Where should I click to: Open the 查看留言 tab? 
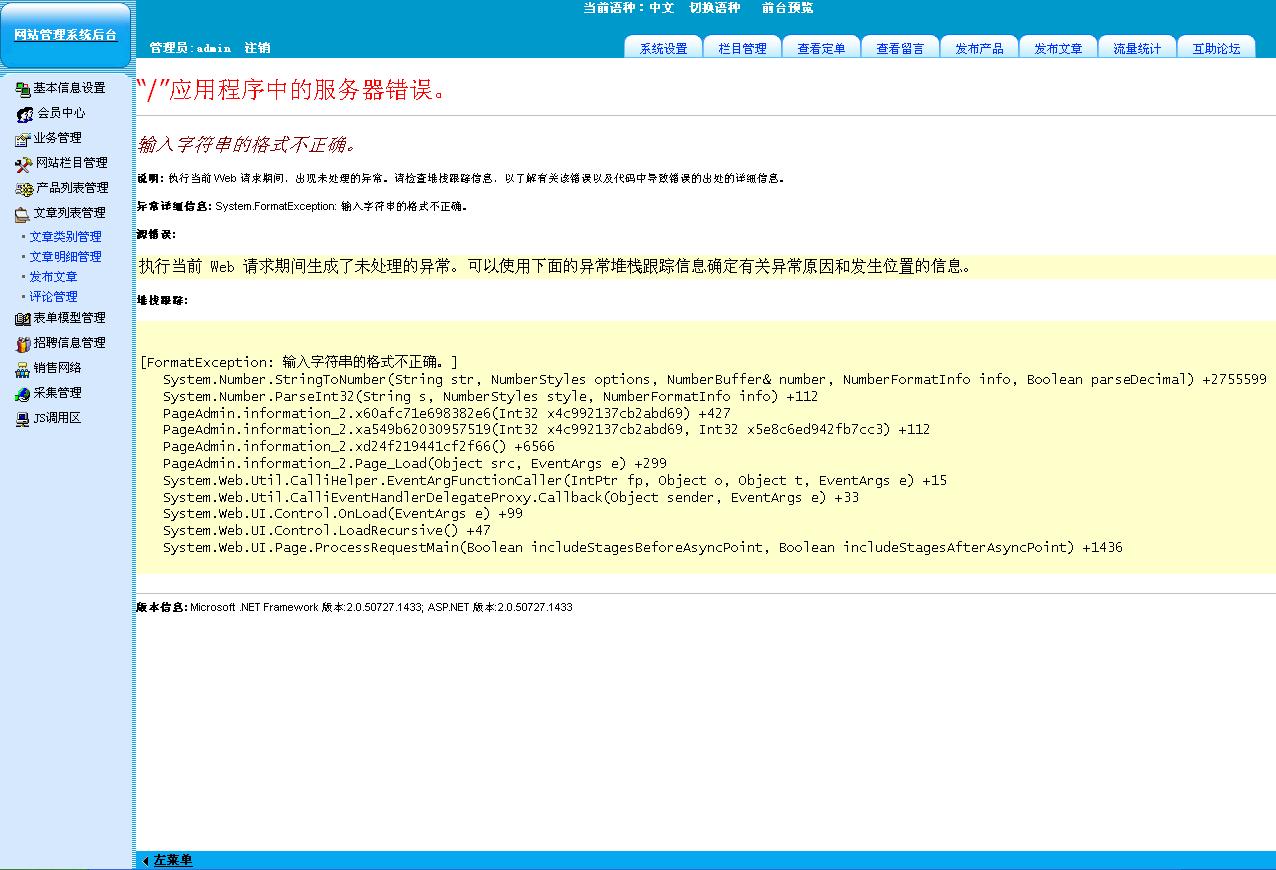coord(900,48)
